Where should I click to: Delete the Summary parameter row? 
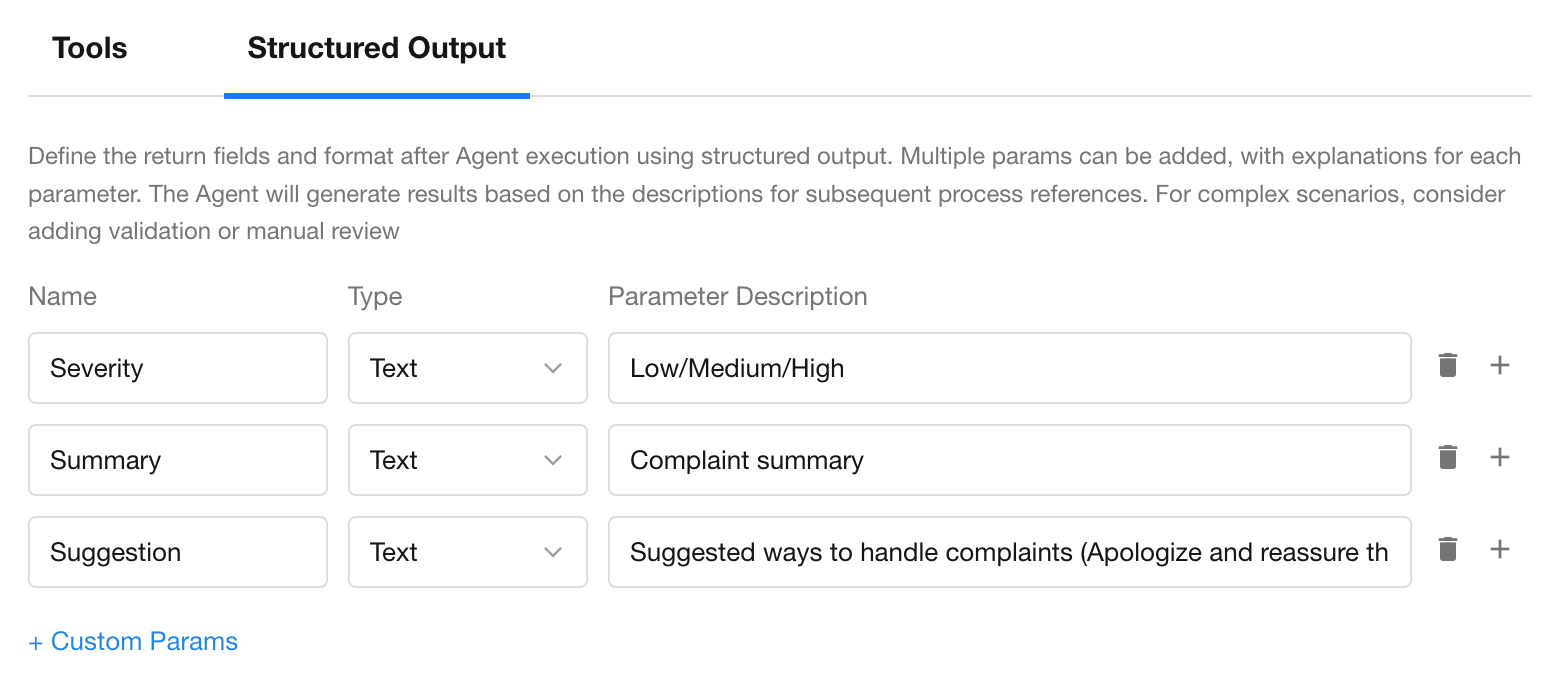(1447, 458)
